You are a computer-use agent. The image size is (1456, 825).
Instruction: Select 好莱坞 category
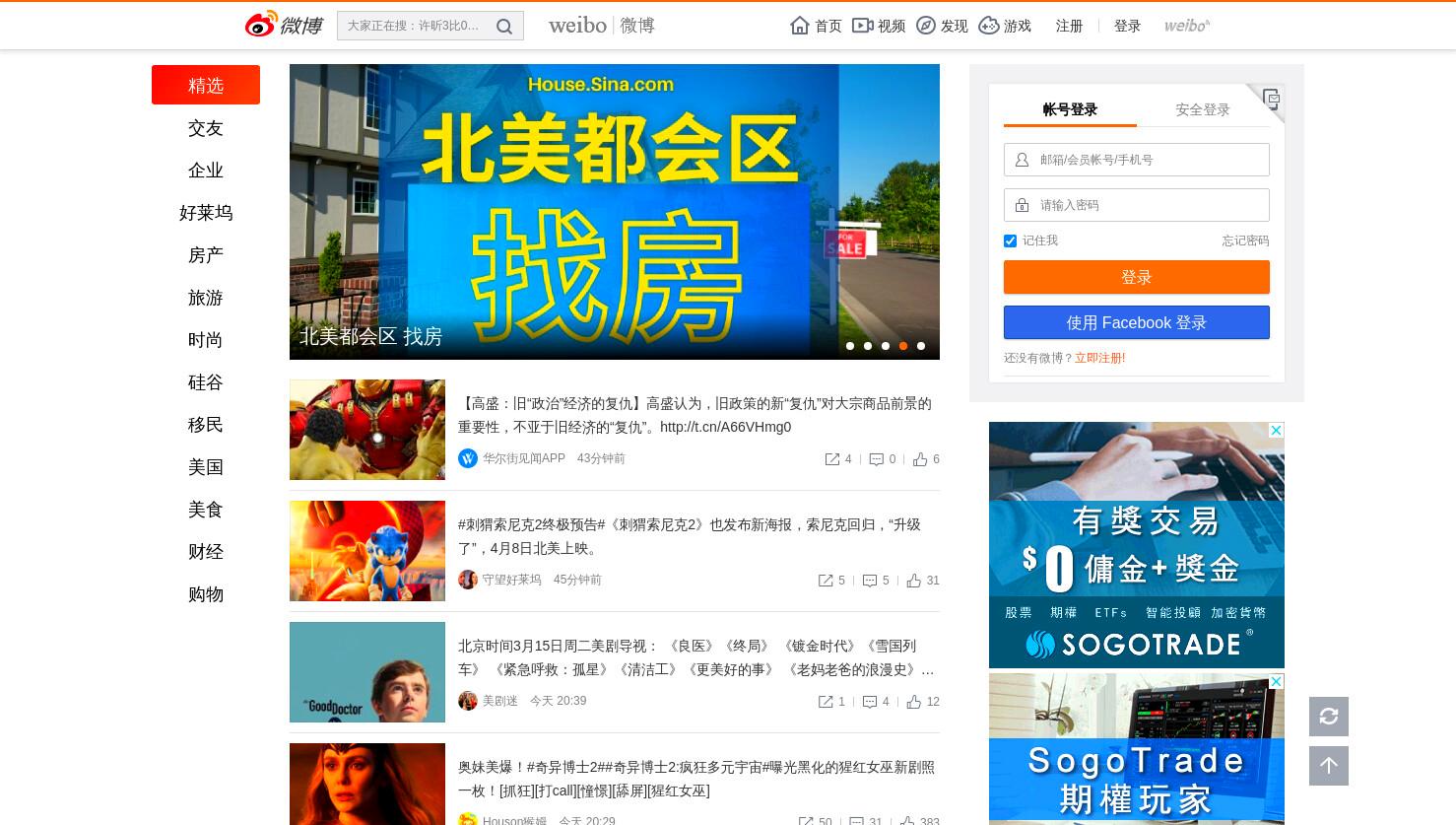(206, 213)
